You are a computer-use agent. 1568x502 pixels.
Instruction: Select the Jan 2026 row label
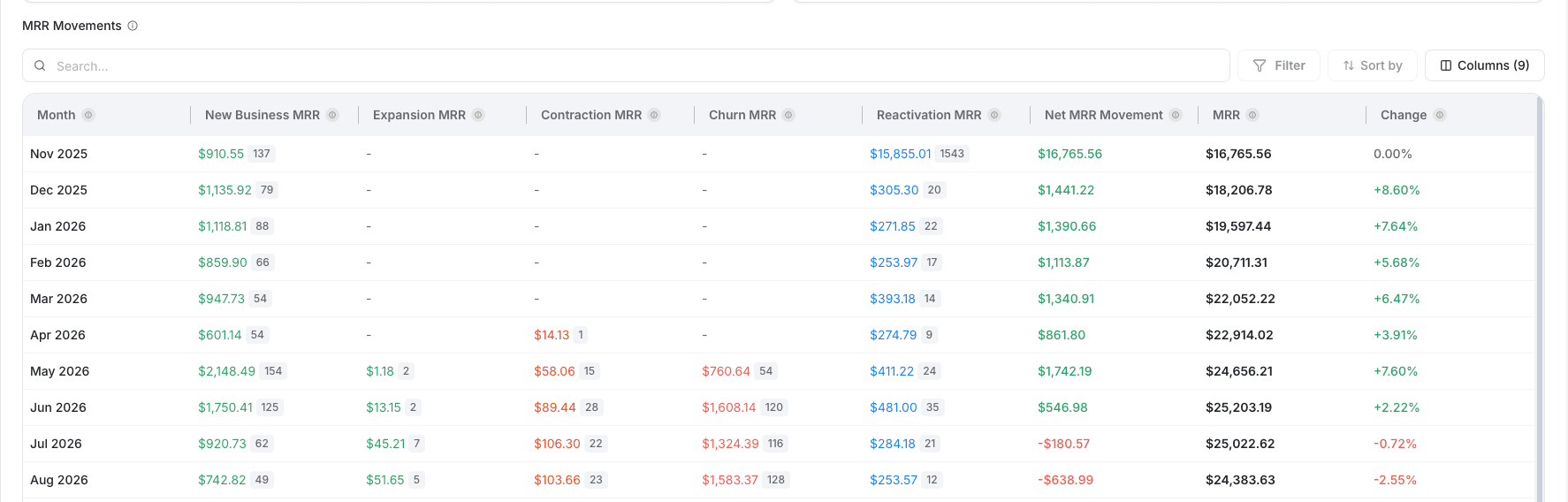coord(57,226)
